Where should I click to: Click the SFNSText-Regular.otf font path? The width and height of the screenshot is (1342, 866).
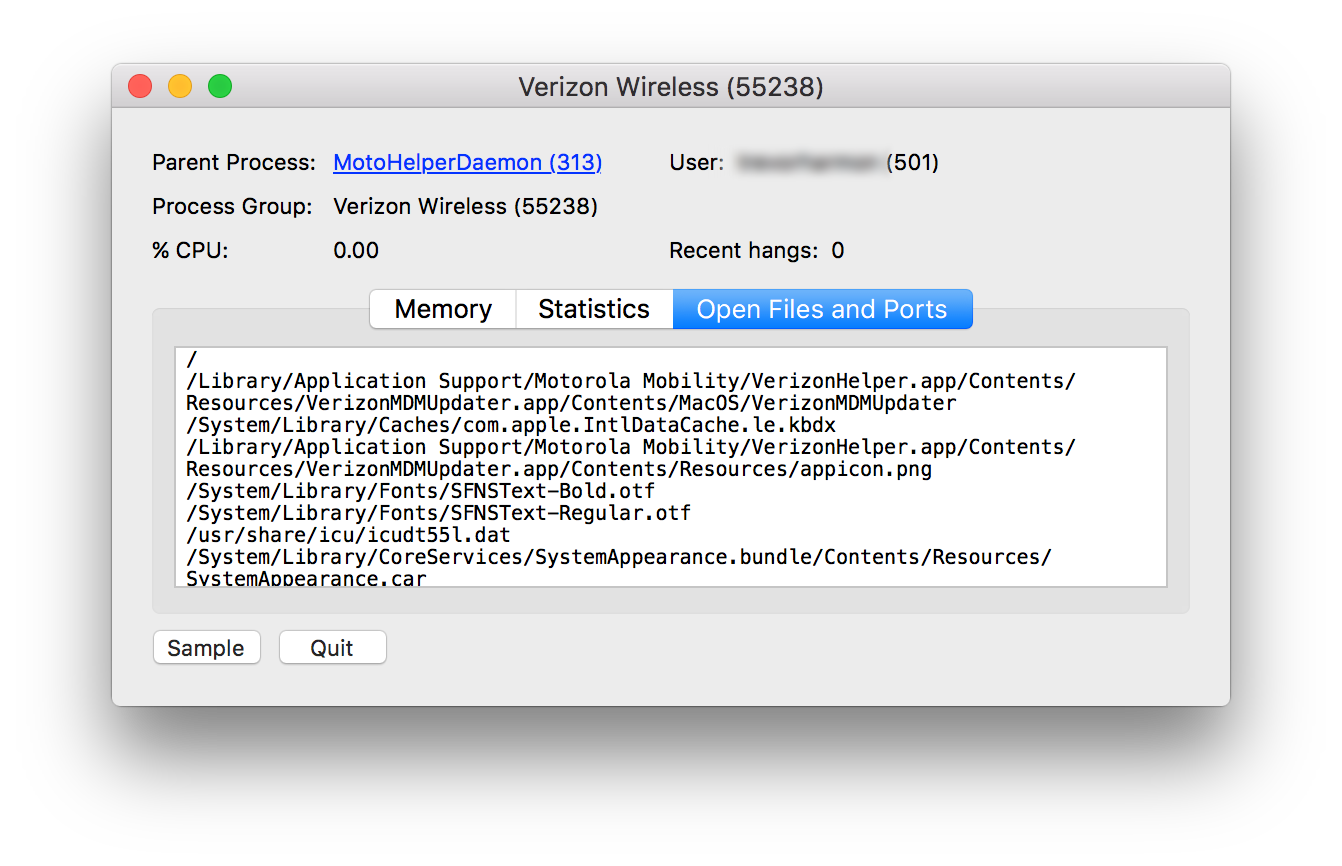(x=438, y=513)
